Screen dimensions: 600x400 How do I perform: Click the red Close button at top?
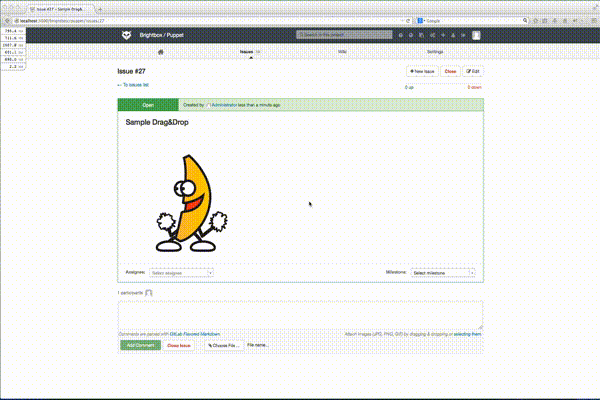tap(450, 72)
